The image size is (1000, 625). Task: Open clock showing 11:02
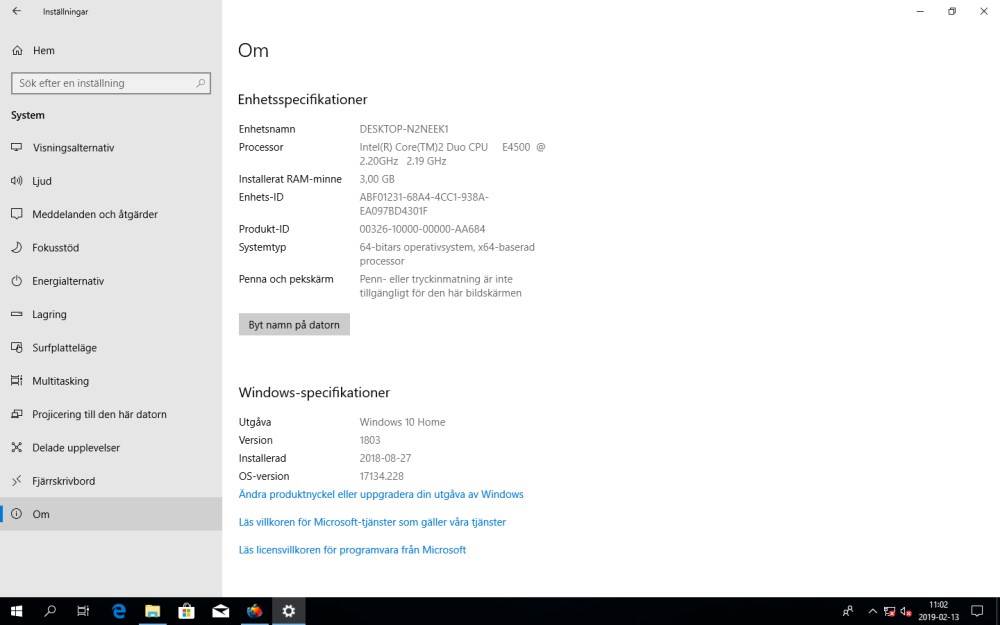[938, 611]
